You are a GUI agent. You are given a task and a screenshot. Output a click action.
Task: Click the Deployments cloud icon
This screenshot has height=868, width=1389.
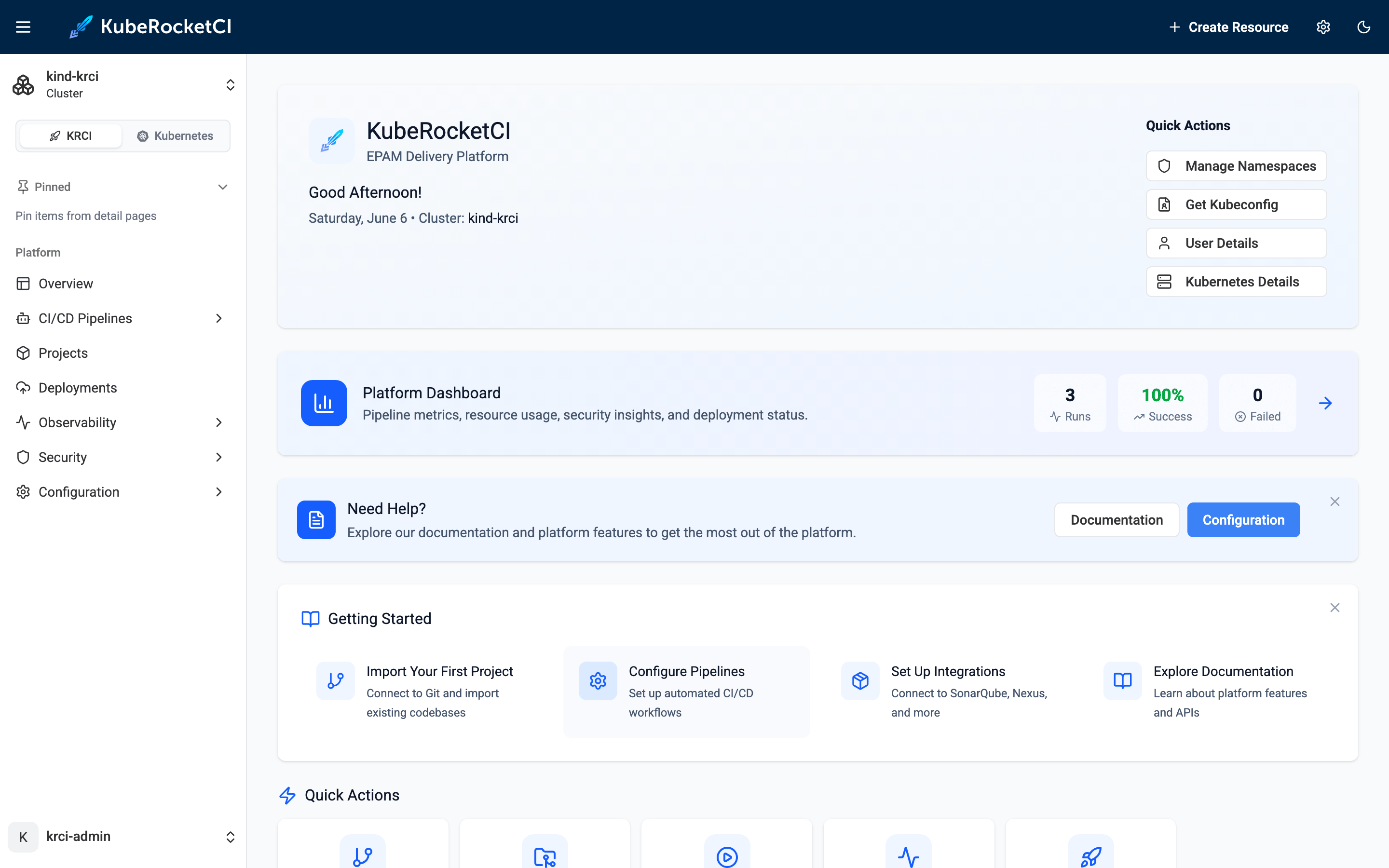pos(23,388)
